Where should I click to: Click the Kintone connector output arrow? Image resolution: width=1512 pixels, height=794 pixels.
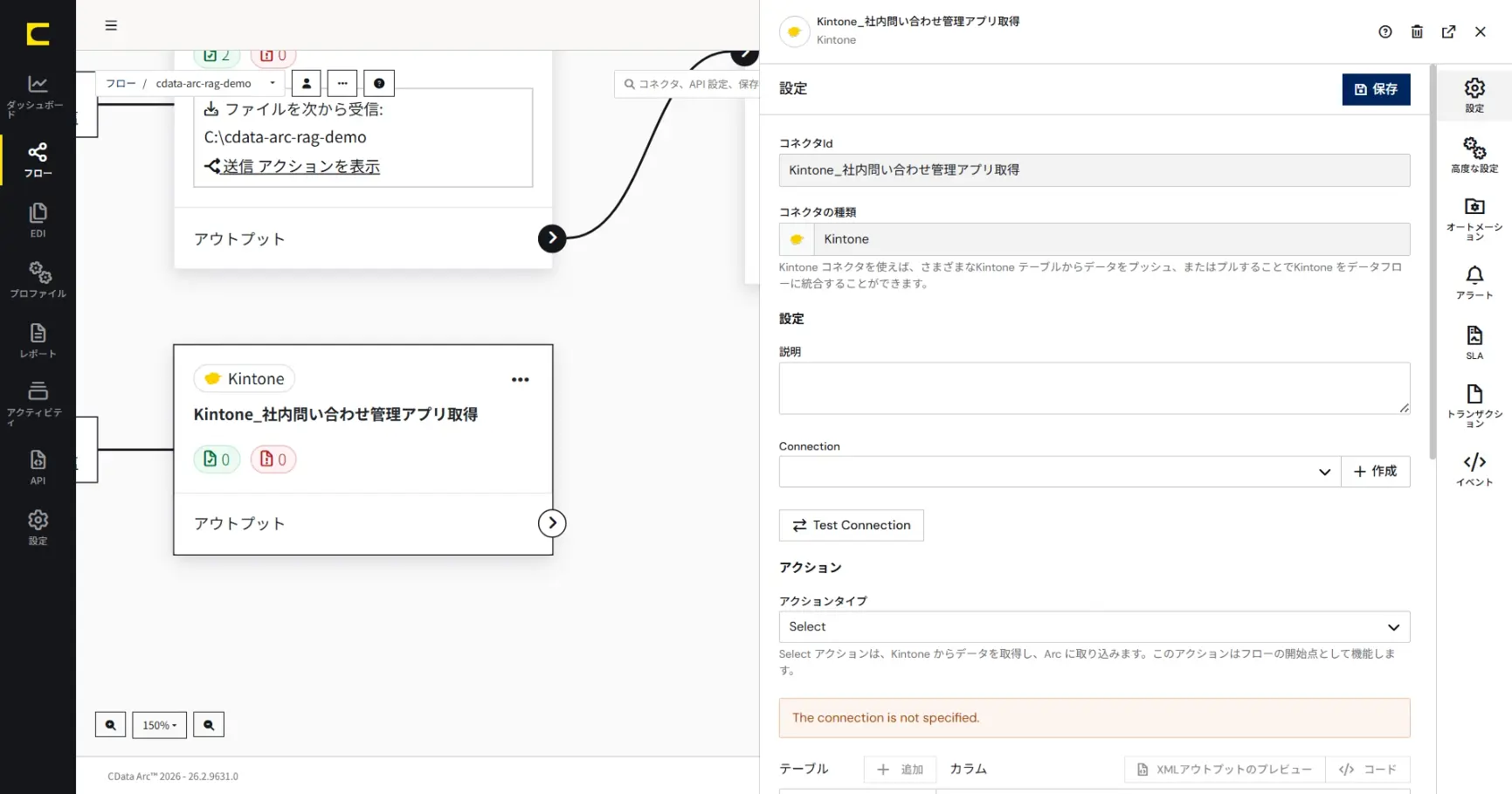pyautogui.click(x=552, y=523)
